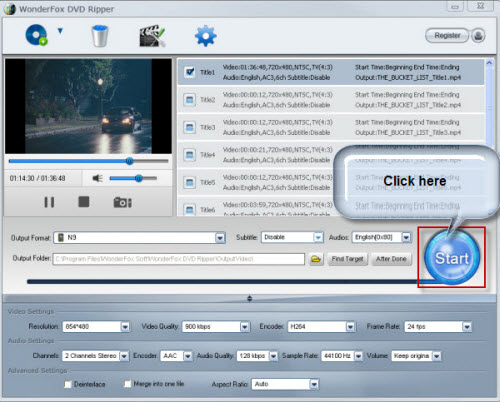Select Title2 output THE_BUCKET_LIST_Title2.mp4 text
This screenshot has width=500, height=402.
[x=408, y=105]
